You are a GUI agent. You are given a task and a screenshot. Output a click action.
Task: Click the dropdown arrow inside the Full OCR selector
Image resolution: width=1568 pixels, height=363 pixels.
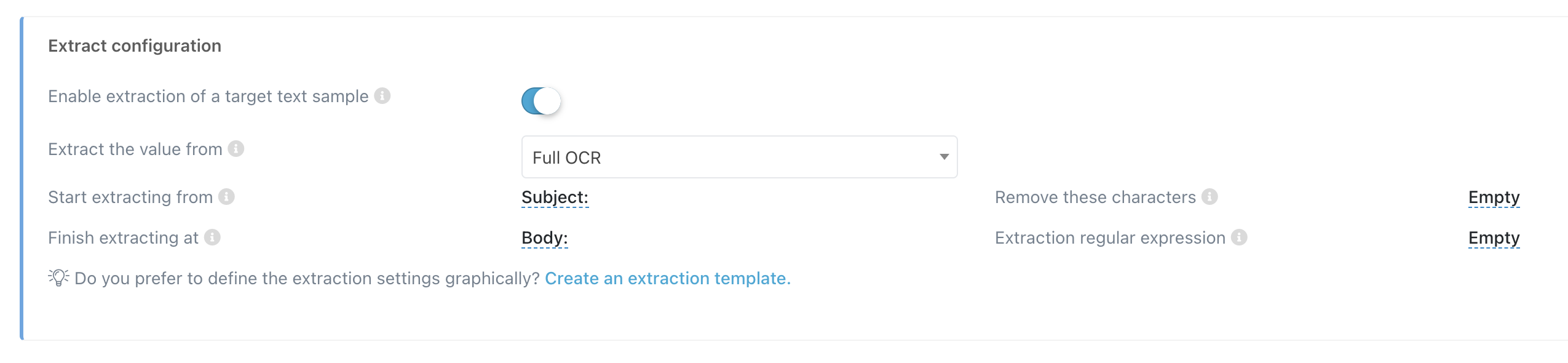pos(944,157)
